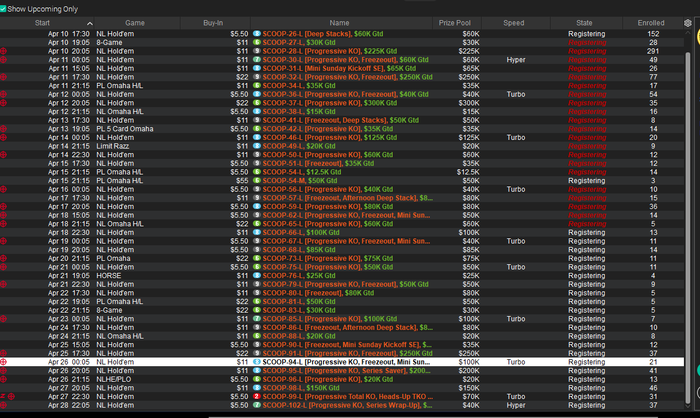Click the knockout icon on SCOOP-65-L row
Image resolution: width=700 pixels, height=418 pixels.
pyautogui.click(x=3, y=224)
